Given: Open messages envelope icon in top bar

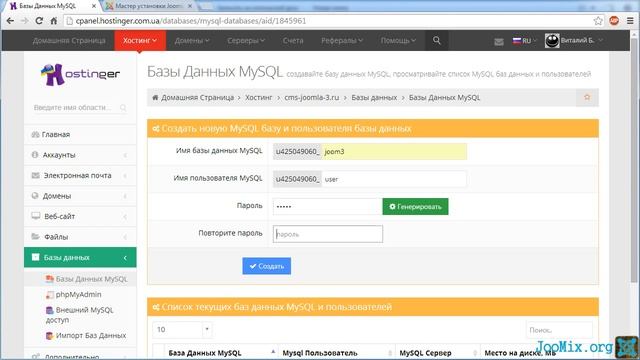Looking at the screenshot, I should [x=498, y=41].
